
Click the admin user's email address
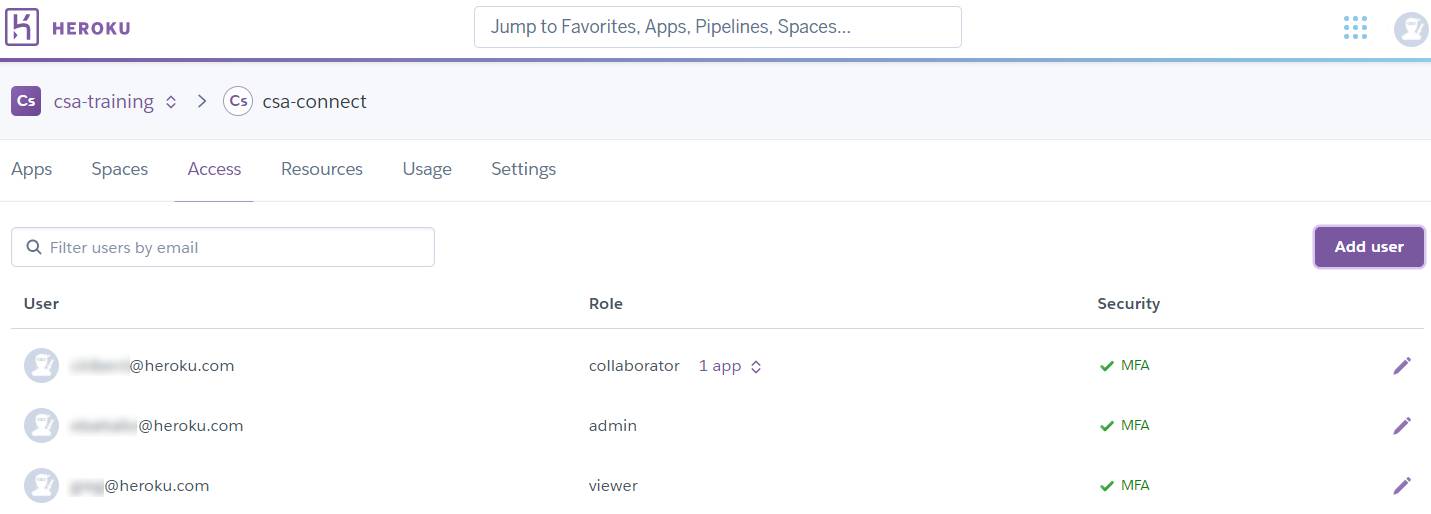click(157, 426)
